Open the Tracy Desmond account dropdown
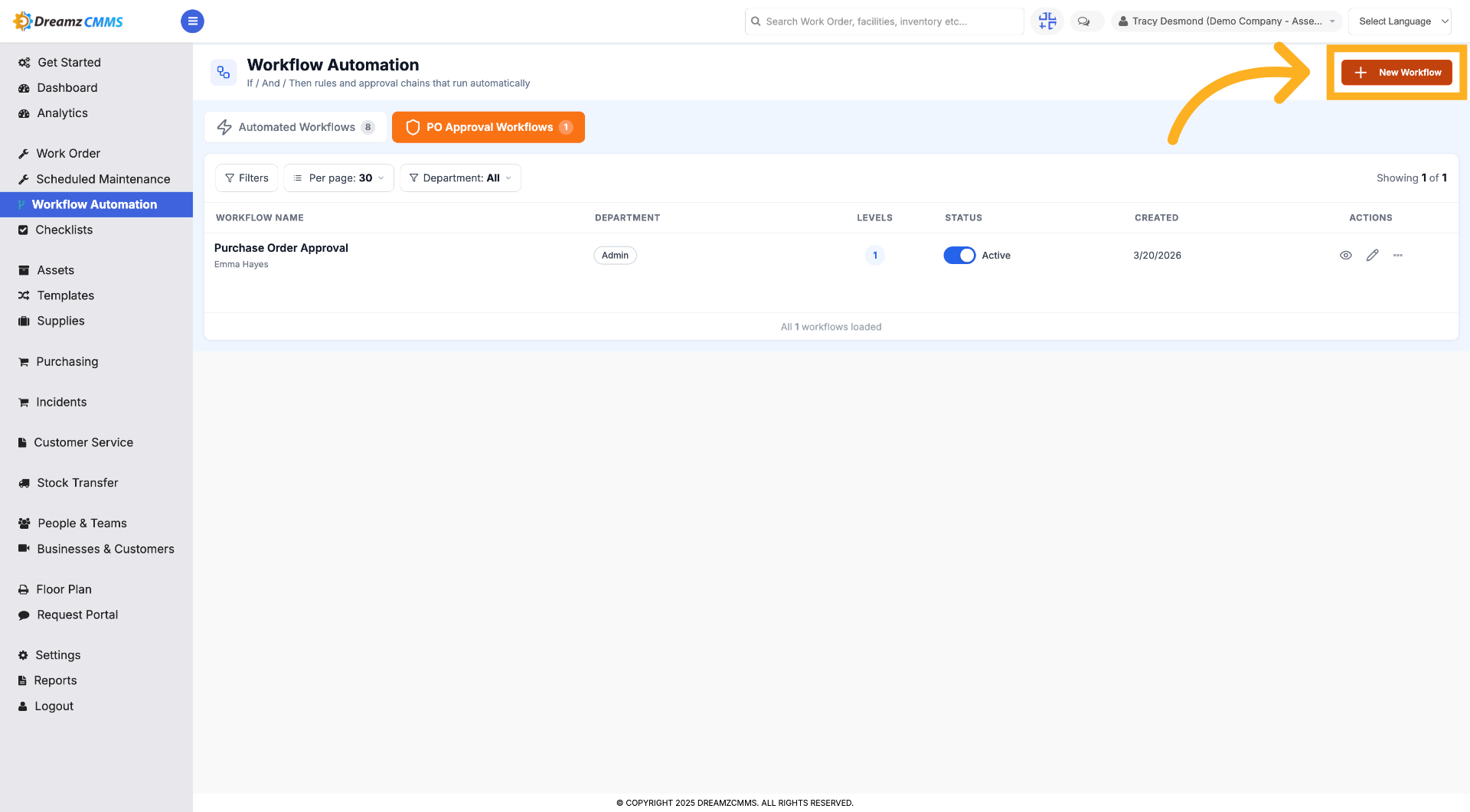The height and width of the screenshot is (812, 1470). (1227, 21)
